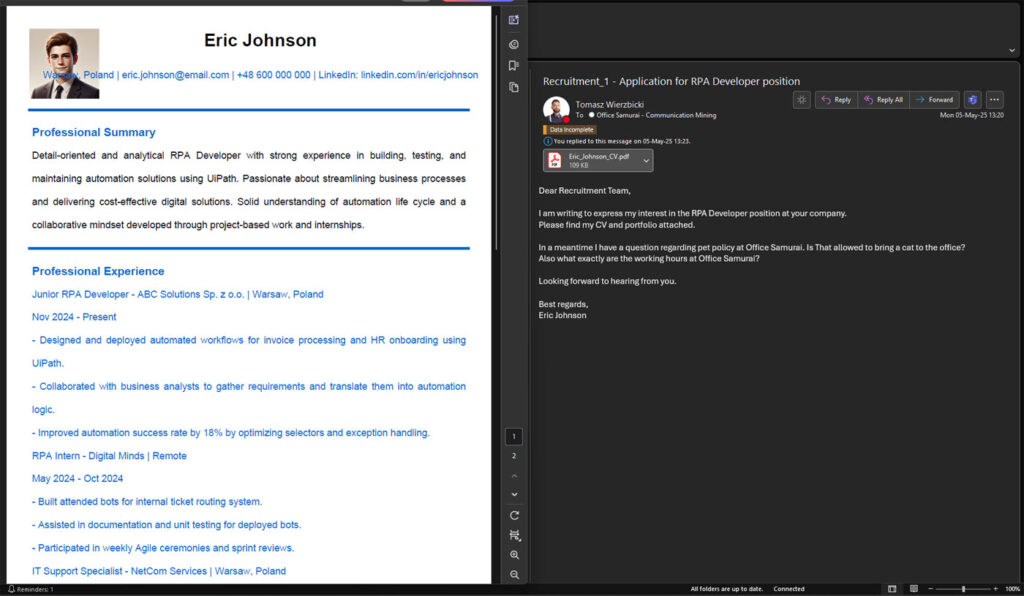This screenshot has height=596, width=1024.
Task: Adjust the zoom slider in status bar
Action: [963, 589]
